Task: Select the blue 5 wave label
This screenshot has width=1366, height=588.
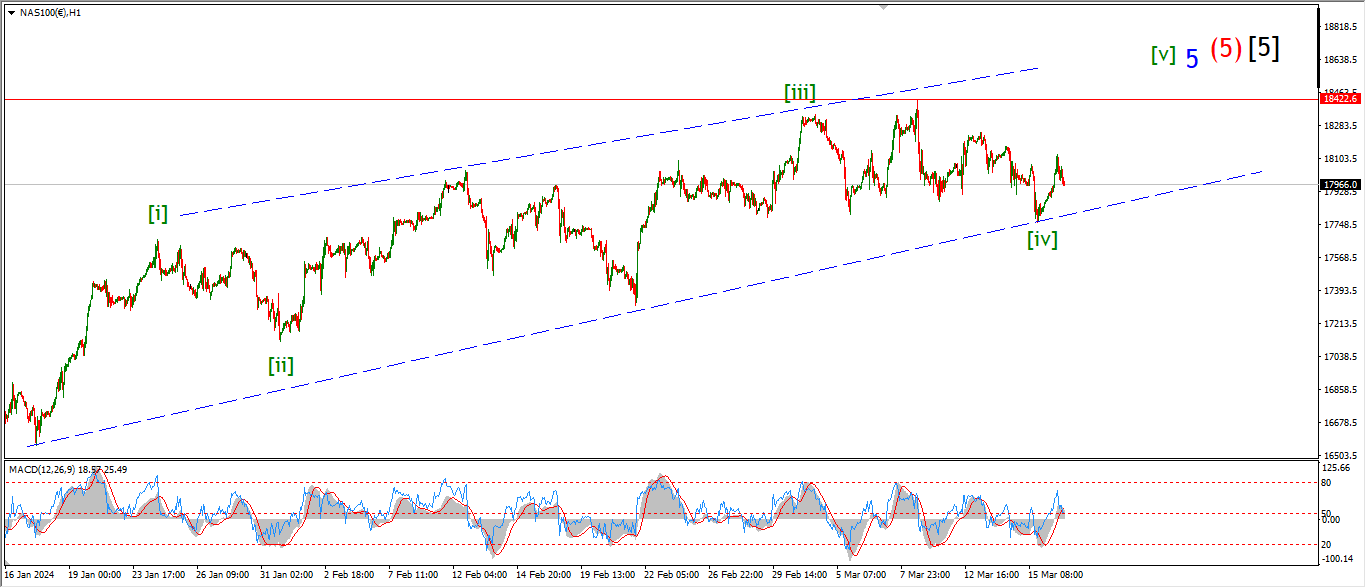Action: point(1191,58)
